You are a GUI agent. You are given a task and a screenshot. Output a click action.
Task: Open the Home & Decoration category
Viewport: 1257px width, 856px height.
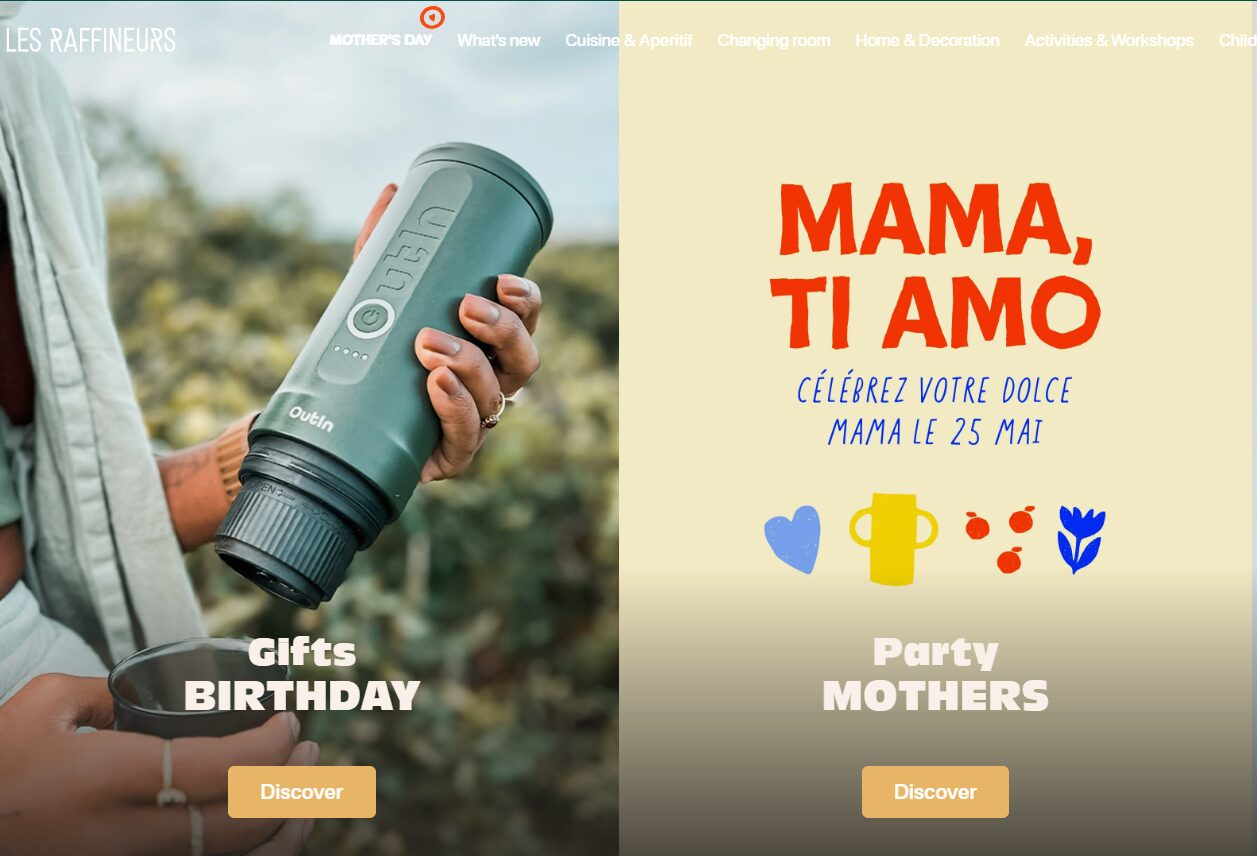[927, 40]
